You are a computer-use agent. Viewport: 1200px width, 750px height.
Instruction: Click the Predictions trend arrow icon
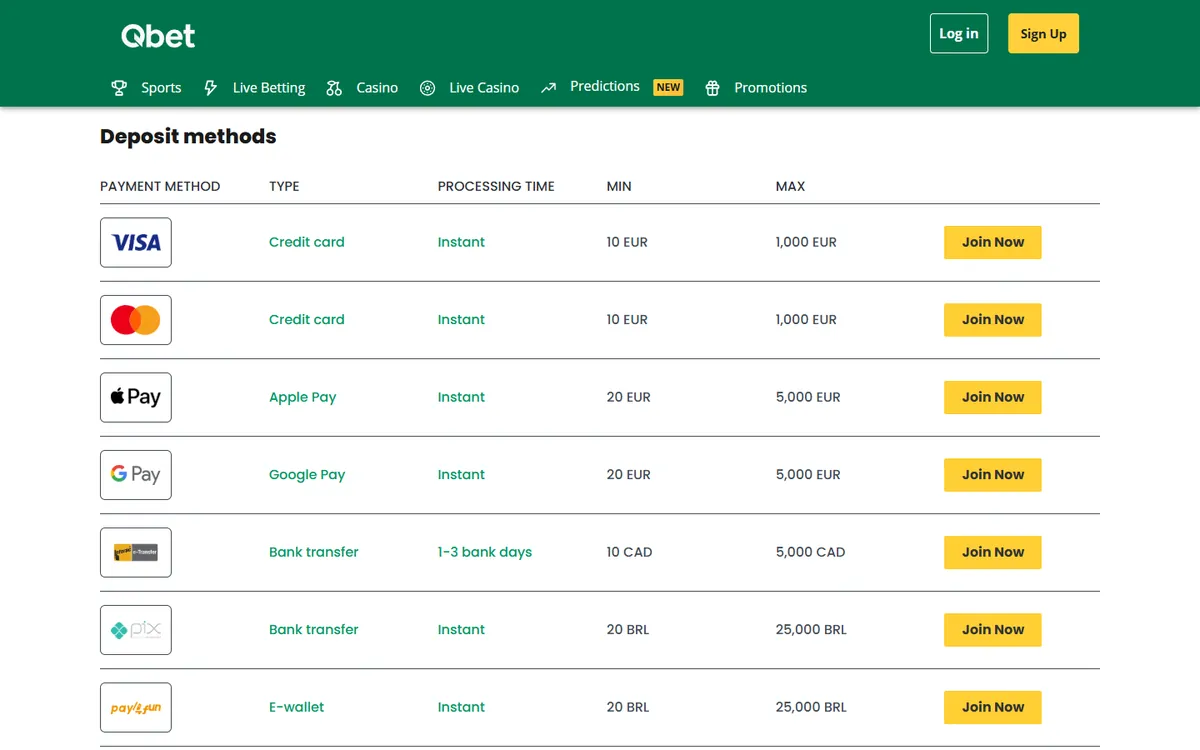coord(548,88)
